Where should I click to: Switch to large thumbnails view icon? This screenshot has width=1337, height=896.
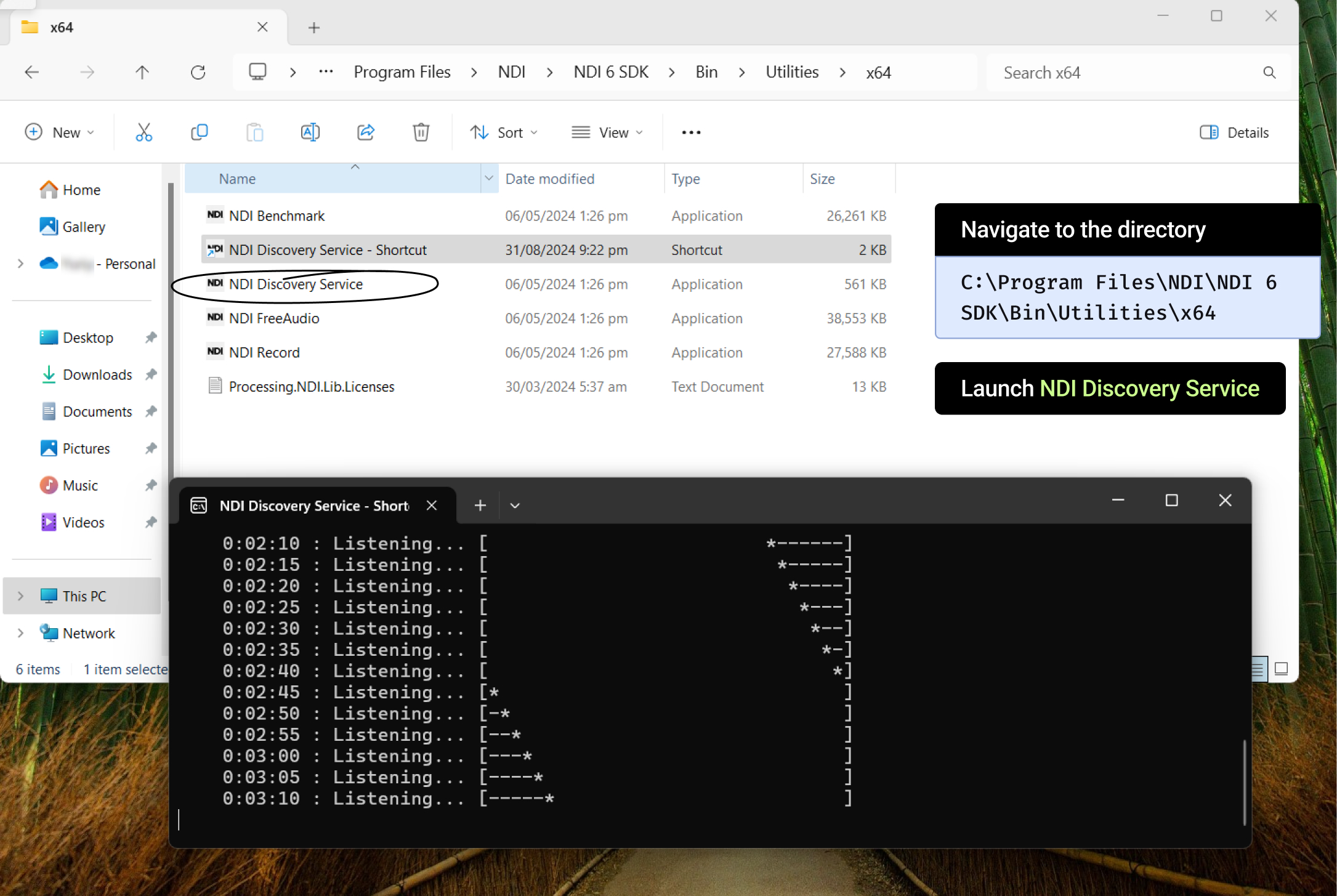coord(1281,669)
